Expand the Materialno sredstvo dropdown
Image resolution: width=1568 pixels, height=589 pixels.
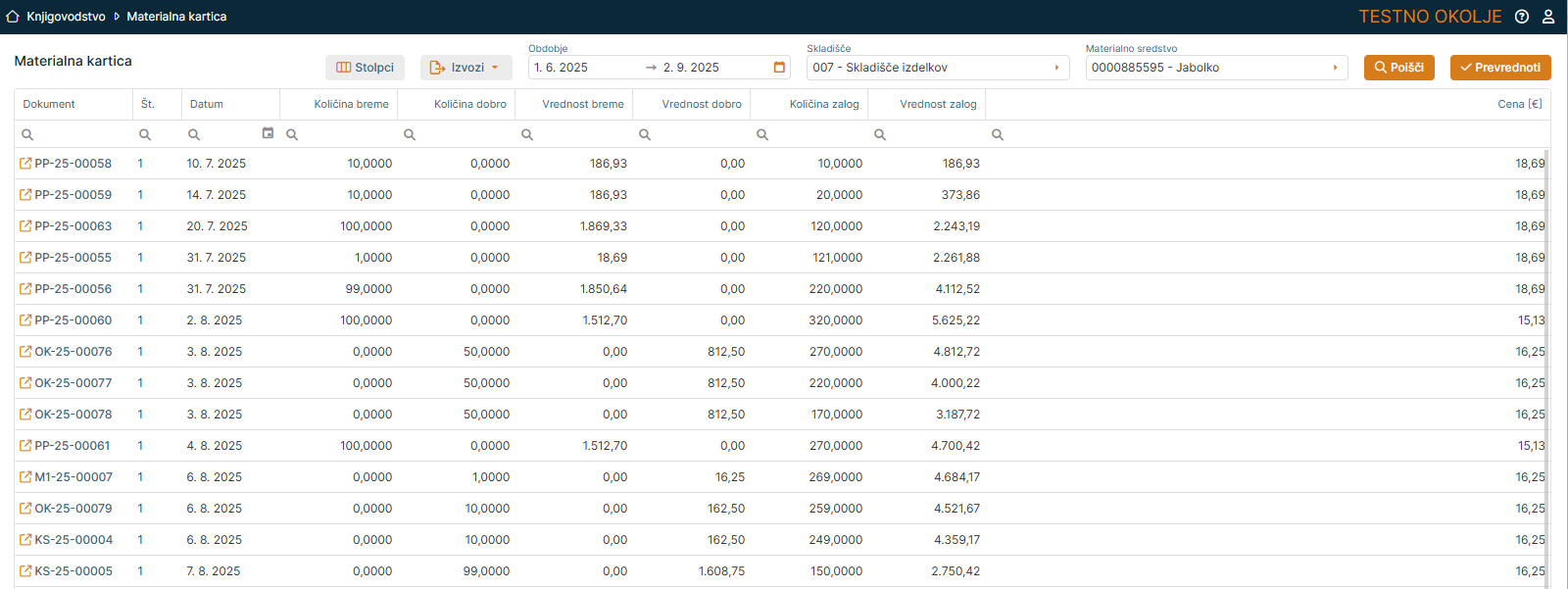pos(1335,68)
